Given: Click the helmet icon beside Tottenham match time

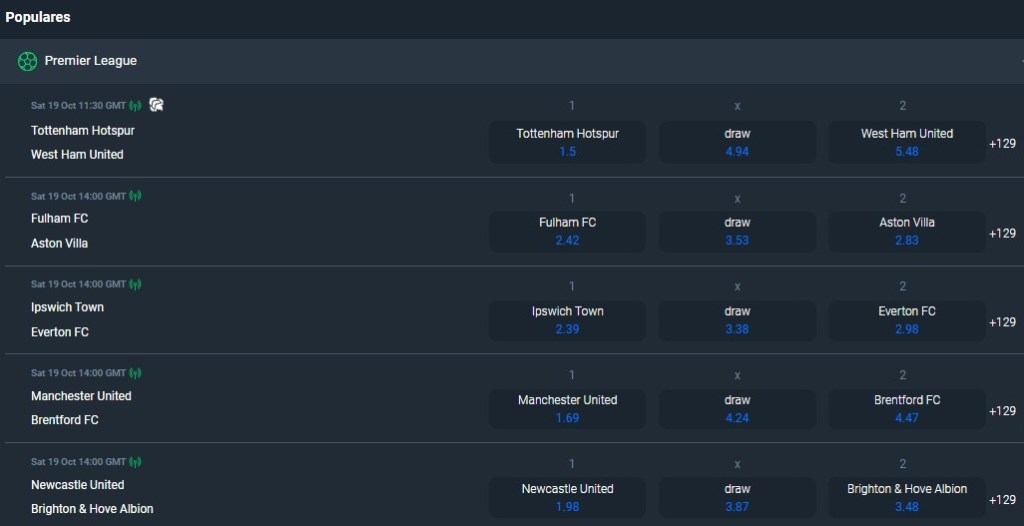Looking at the screenshot, I should (x=156, y=105).
